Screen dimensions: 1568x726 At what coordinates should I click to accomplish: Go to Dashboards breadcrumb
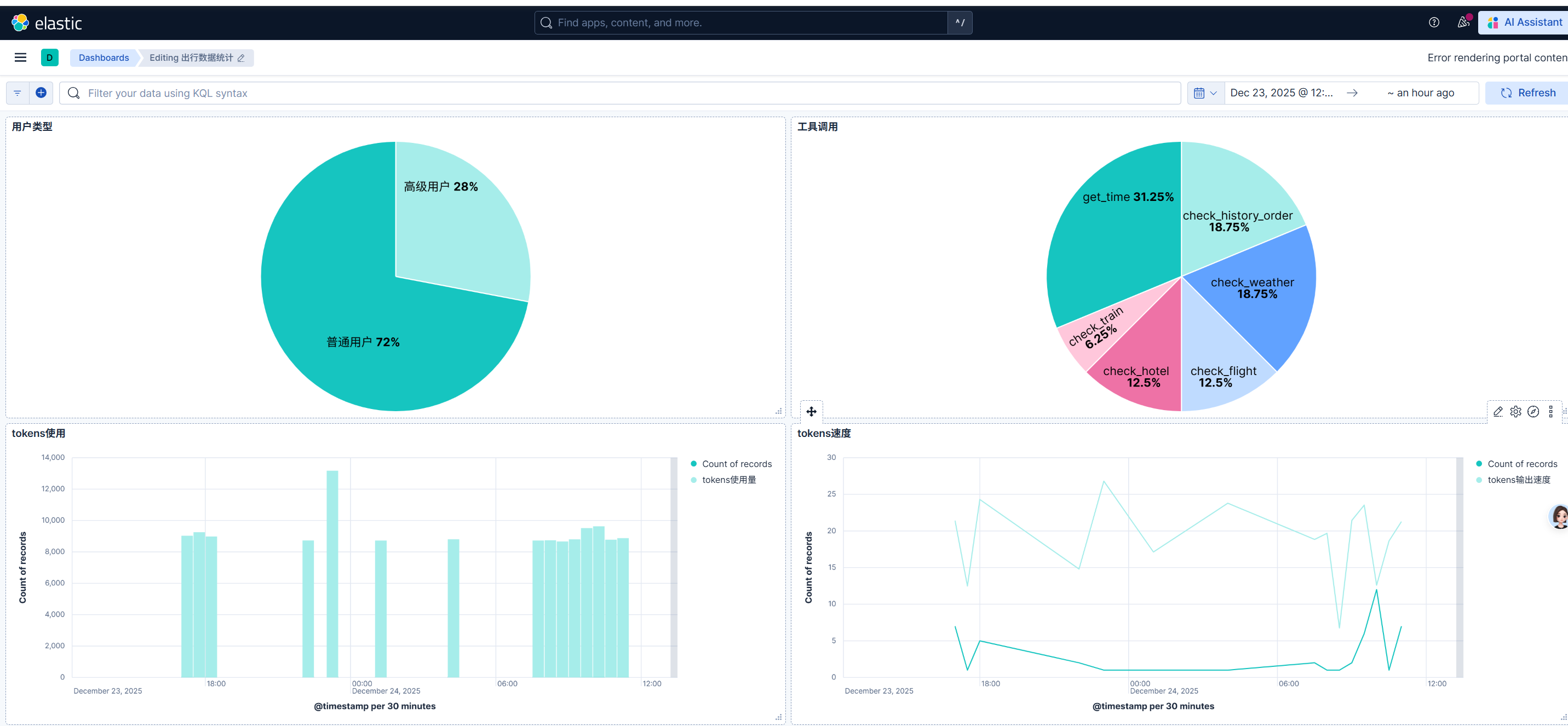(x=104, y=57)
